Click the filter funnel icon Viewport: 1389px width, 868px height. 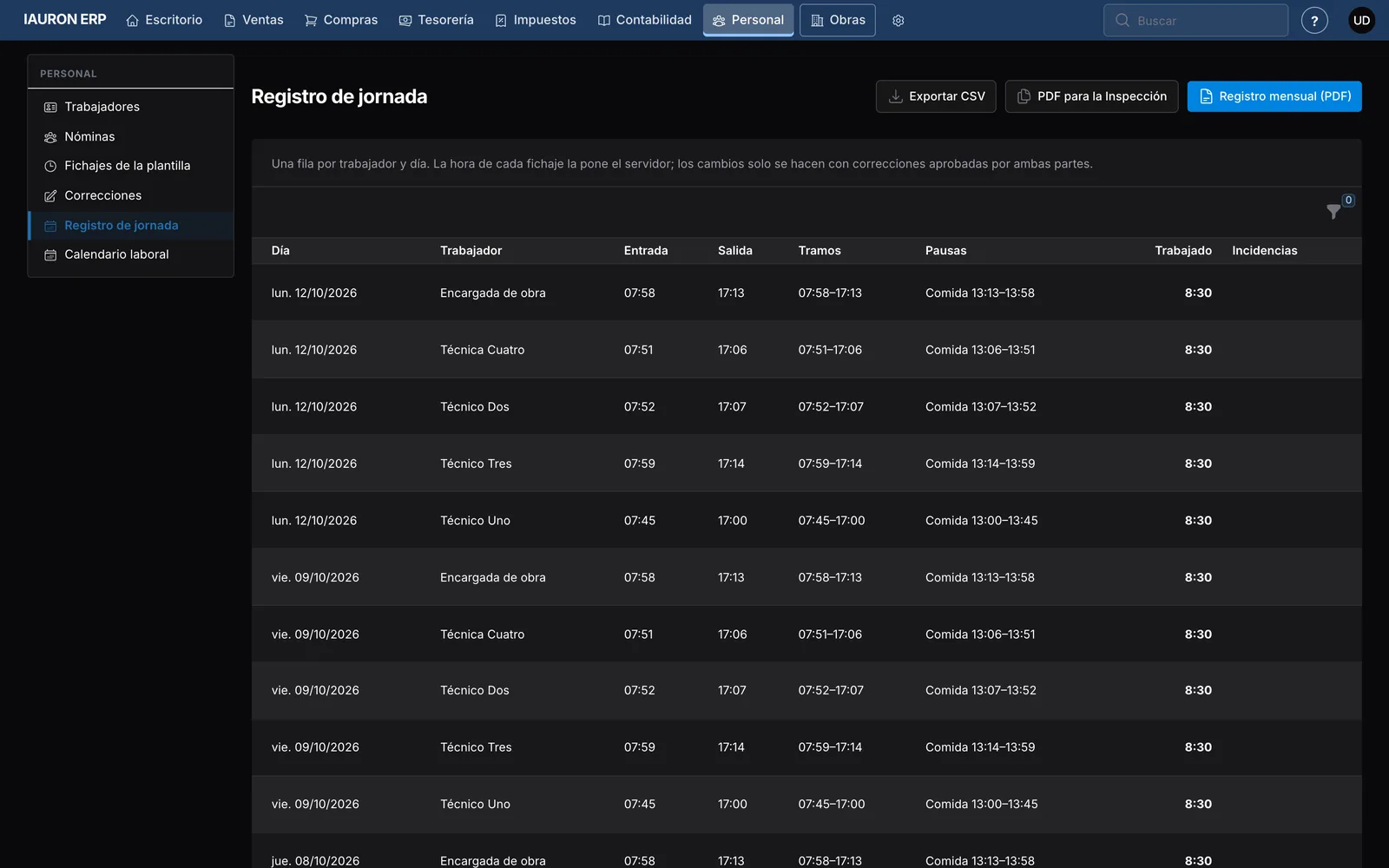tap(1333, 211)
